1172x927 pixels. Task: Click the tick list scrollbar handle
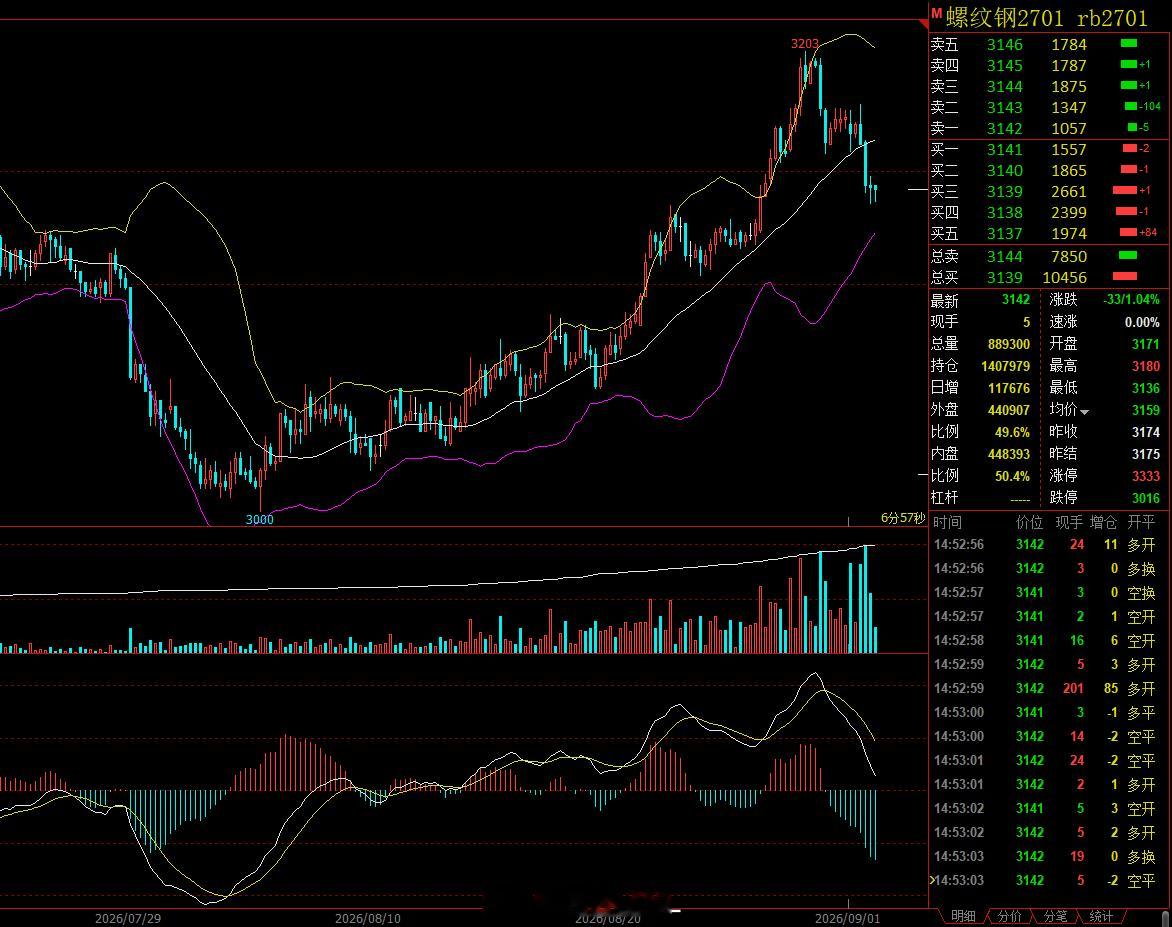point(1166,918)
